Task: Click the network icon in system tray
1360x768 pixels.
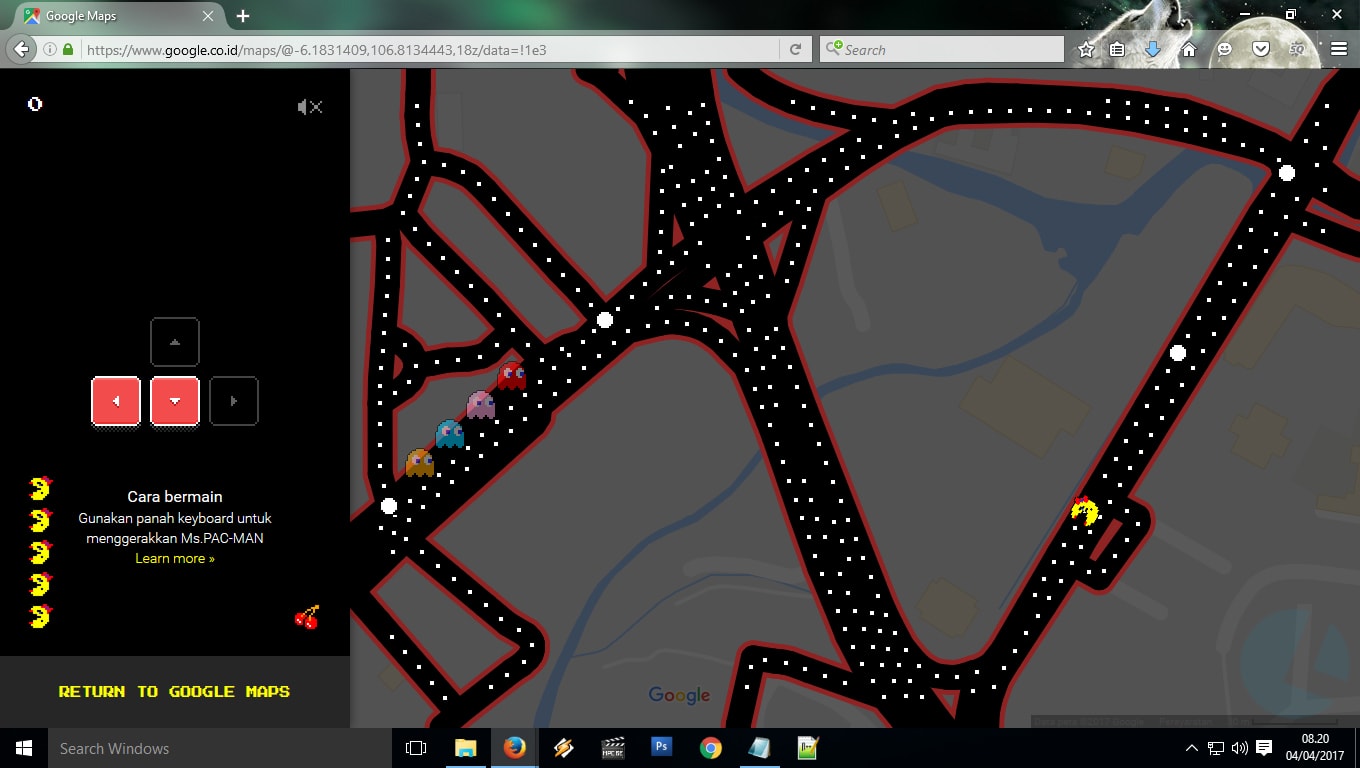Action: 1216,748
